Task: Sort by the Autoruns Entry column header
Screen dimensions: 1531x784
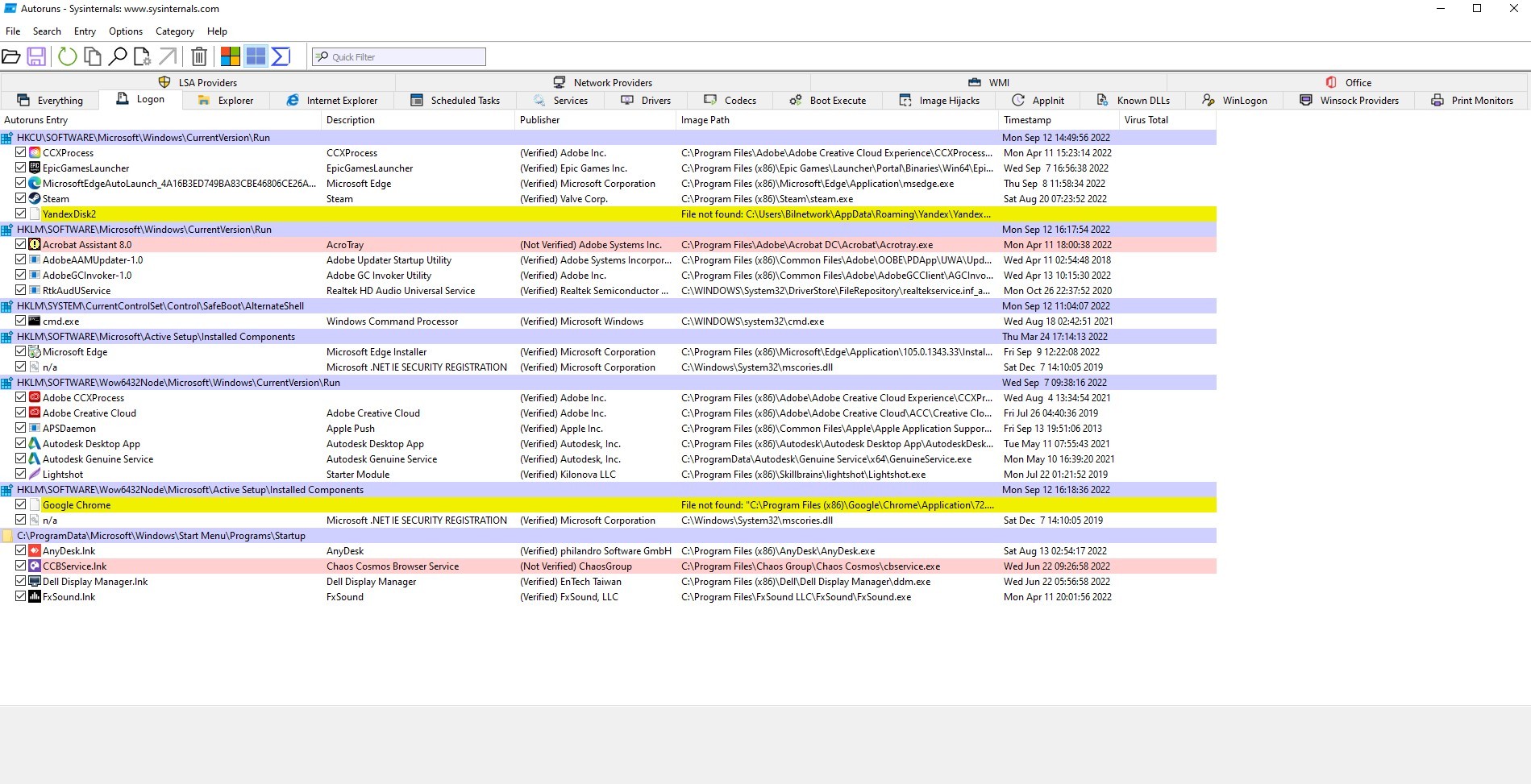Action: point(160,120)
